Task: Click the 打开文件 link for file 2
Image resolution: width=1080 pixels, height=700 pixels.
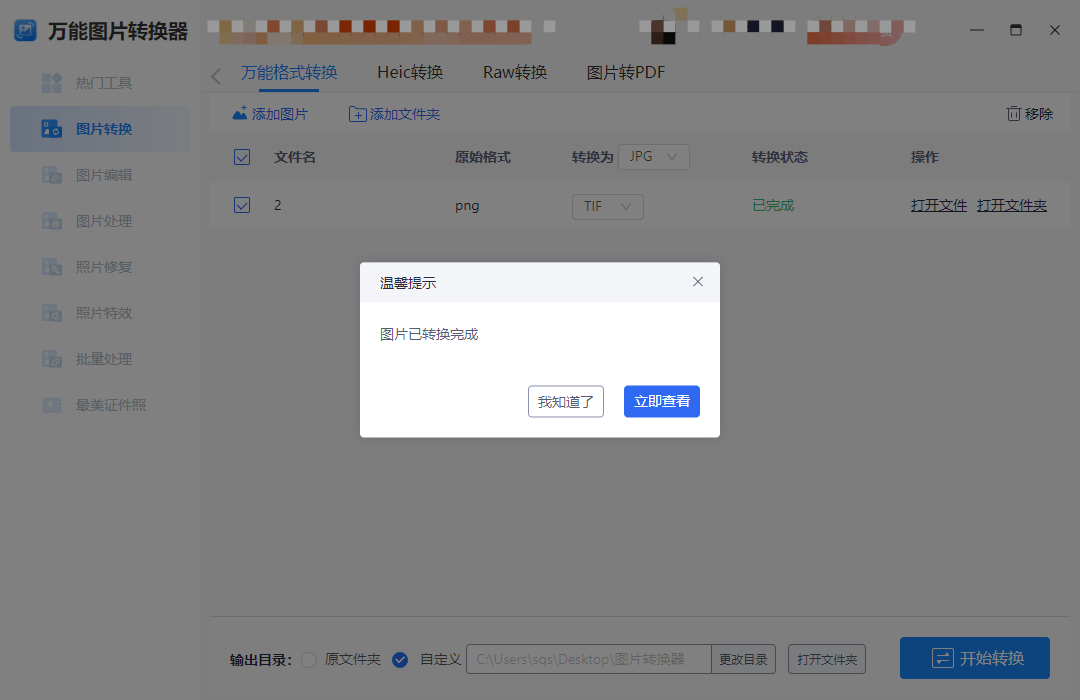Action: (939, 205)
